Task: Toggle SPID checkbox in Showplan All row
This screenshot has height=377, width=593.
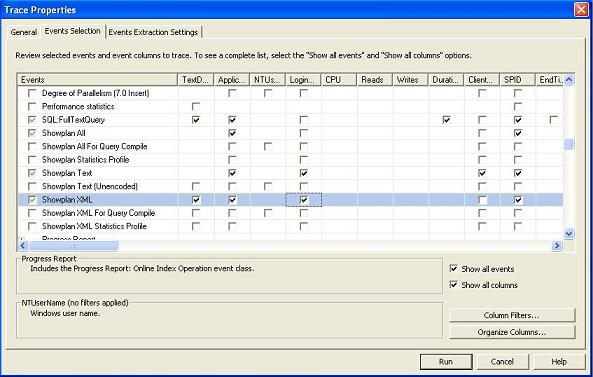Action: click(x=518, y=133)
